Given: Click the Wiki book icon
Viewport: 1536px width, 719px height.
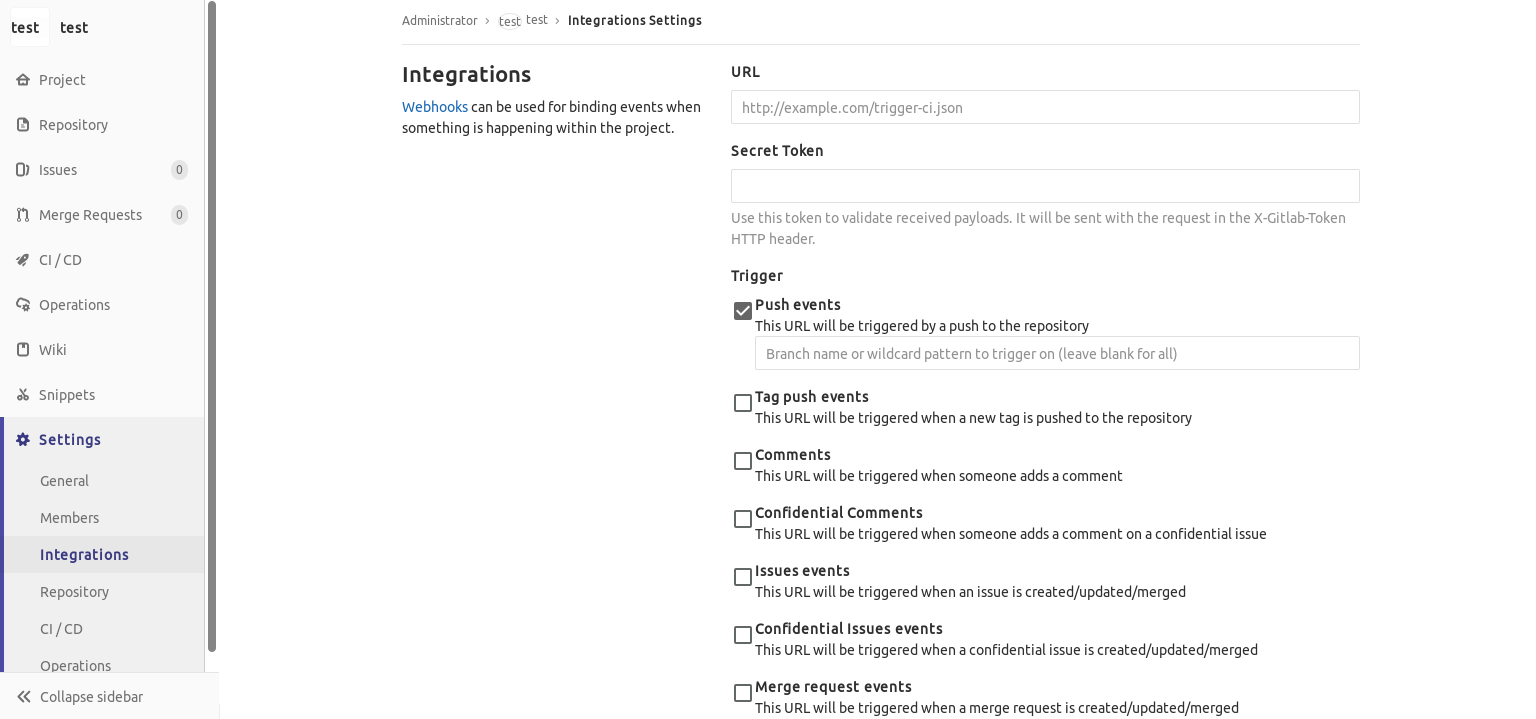Looking at the screenshot, I should pos(23,350).
